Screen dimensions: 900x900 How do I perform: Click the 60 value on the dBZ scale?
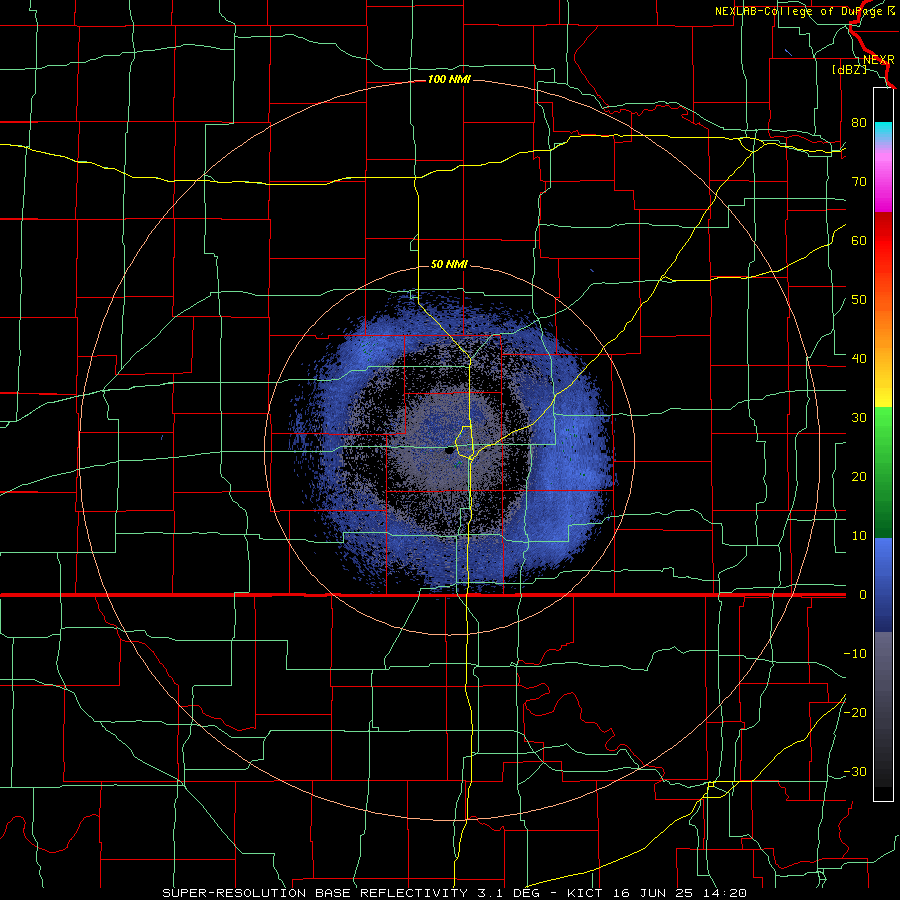[x=859, y=240]
